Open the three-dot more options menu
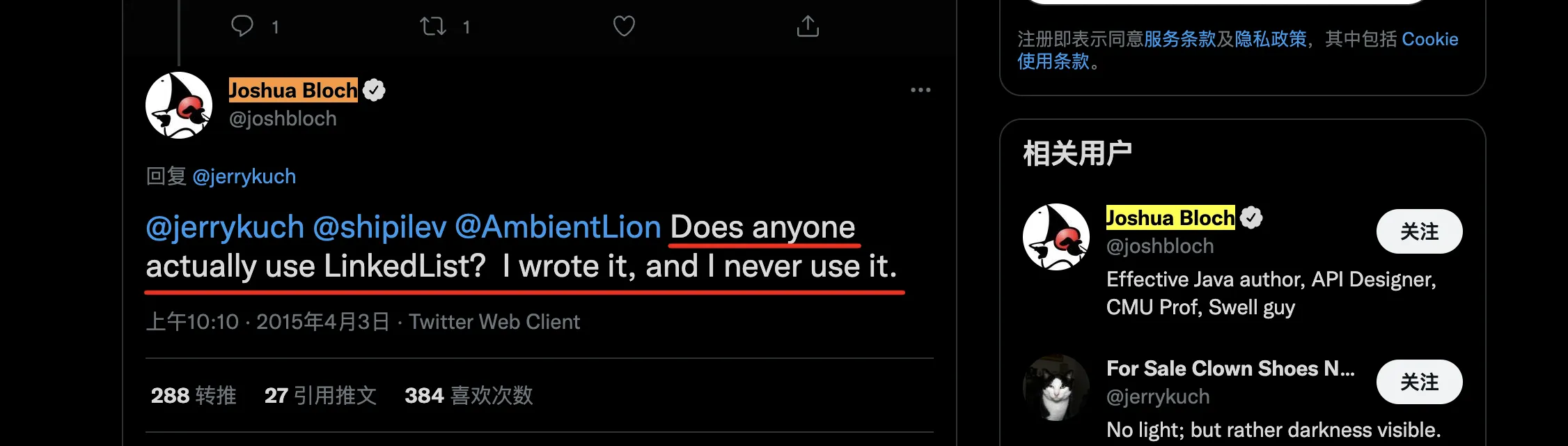The height and width of the screenshot is (446, 1568). click(920, 90)
